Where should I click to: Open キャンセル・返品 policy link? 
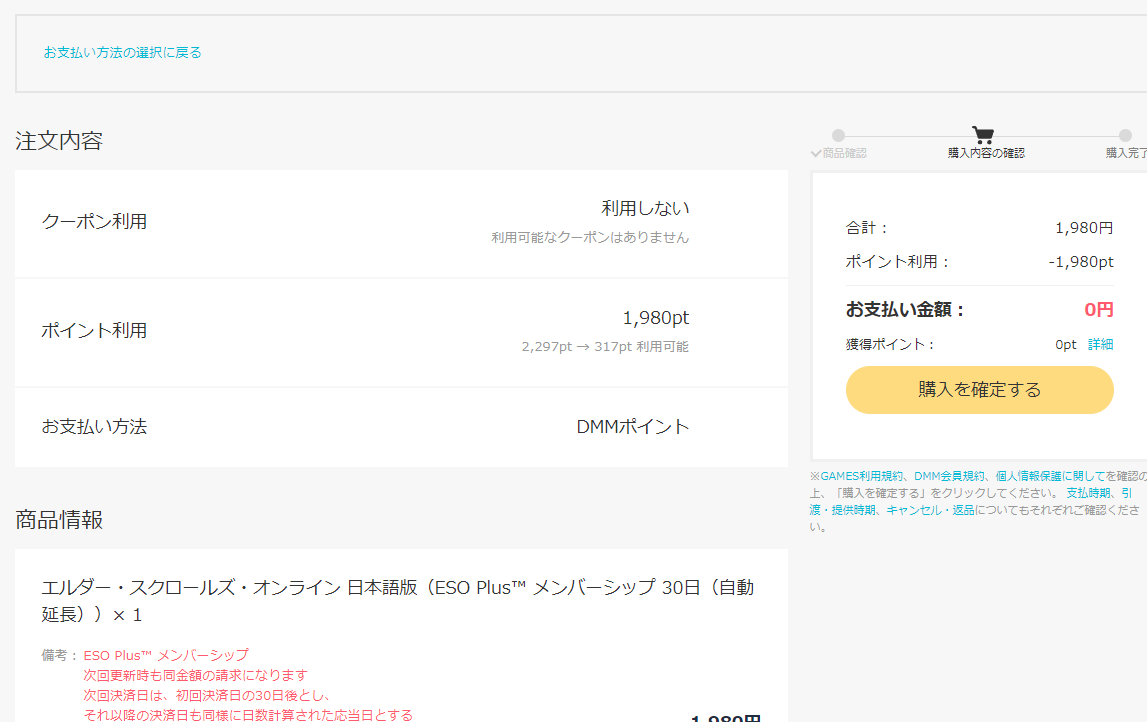[930, 510]
